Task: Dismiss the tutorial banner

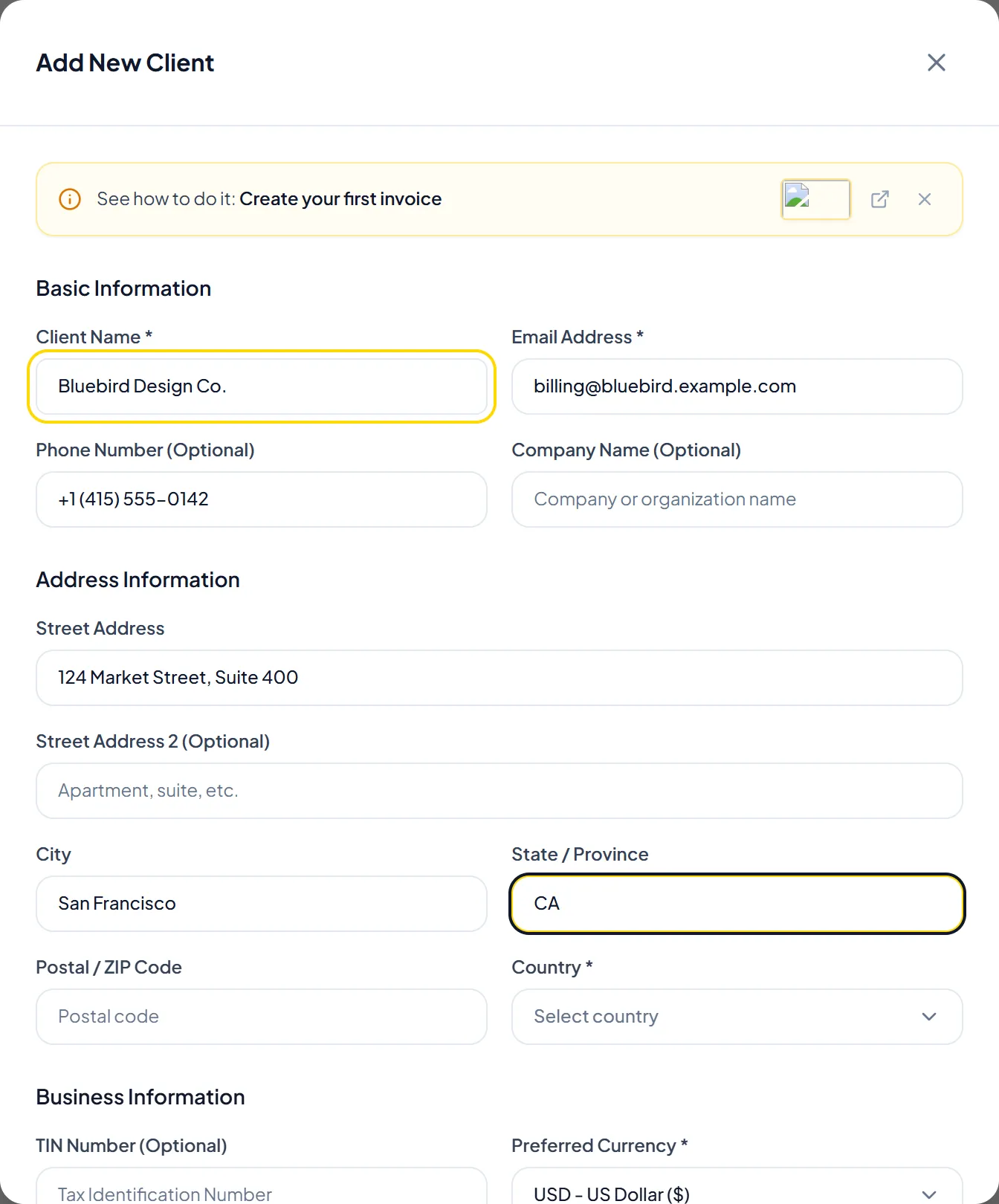Action: [925, 199]
